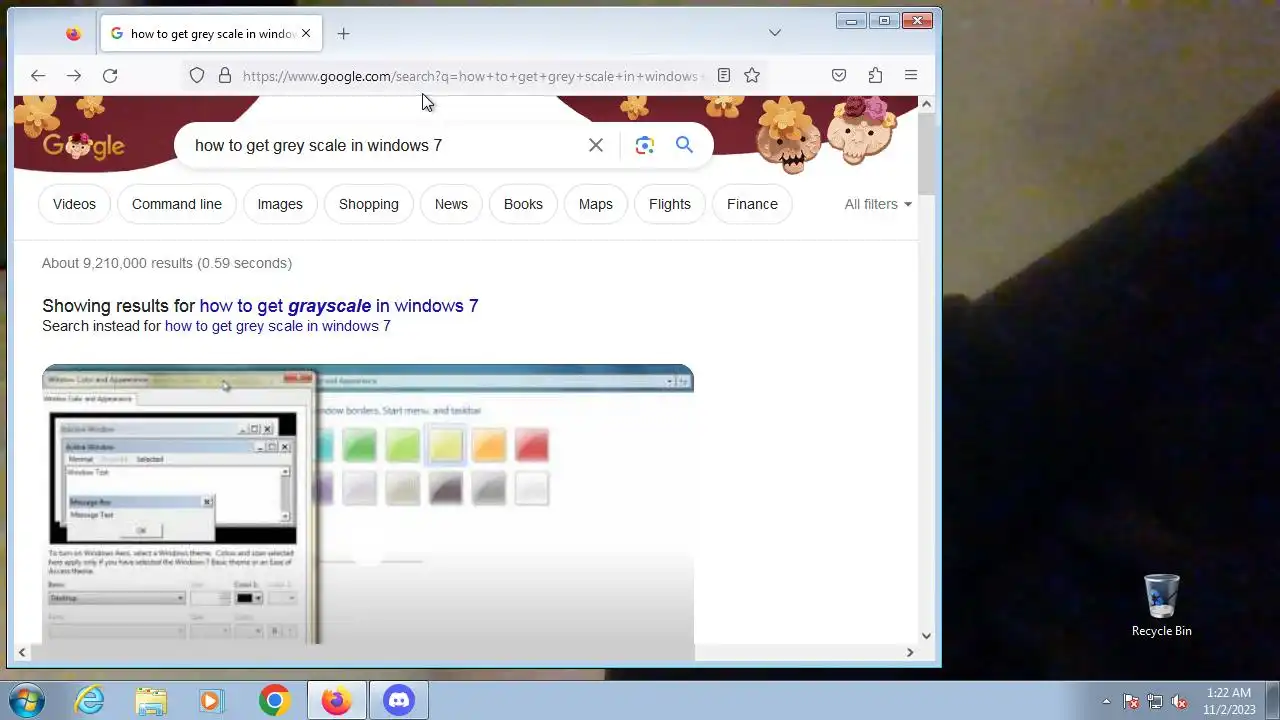The width and height of the screenshot is (1280, 720).
Task: Open the 'how to get grayscale in windows 7' link
Action: 339,306
